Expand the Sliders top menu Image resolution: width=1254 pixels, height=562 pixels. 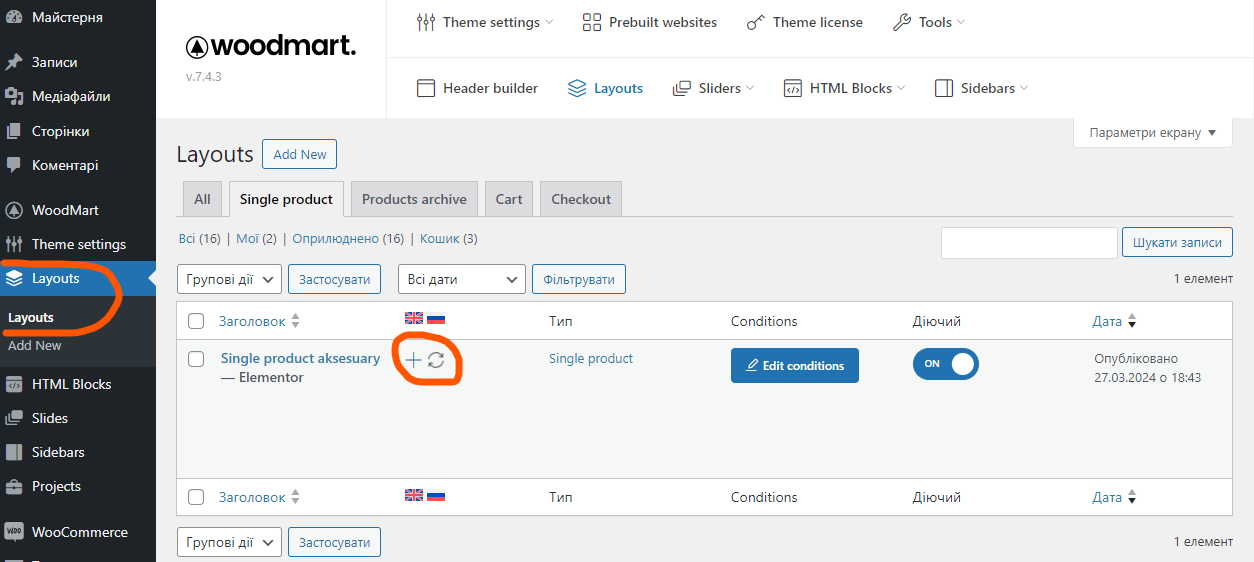713,88
